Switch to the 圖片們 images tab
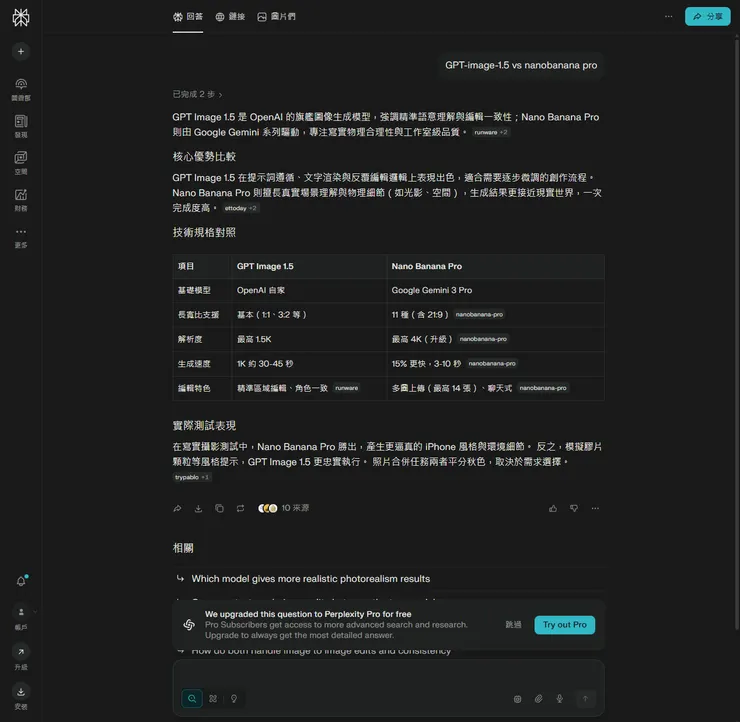 click(276, 17)
